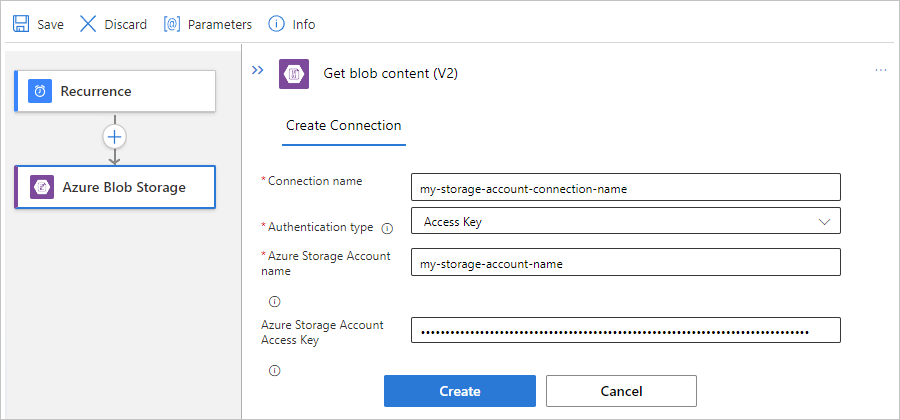Click the Get blob content connector icon
The height and width of the screenshot is (420, 900).
point(294,73)
